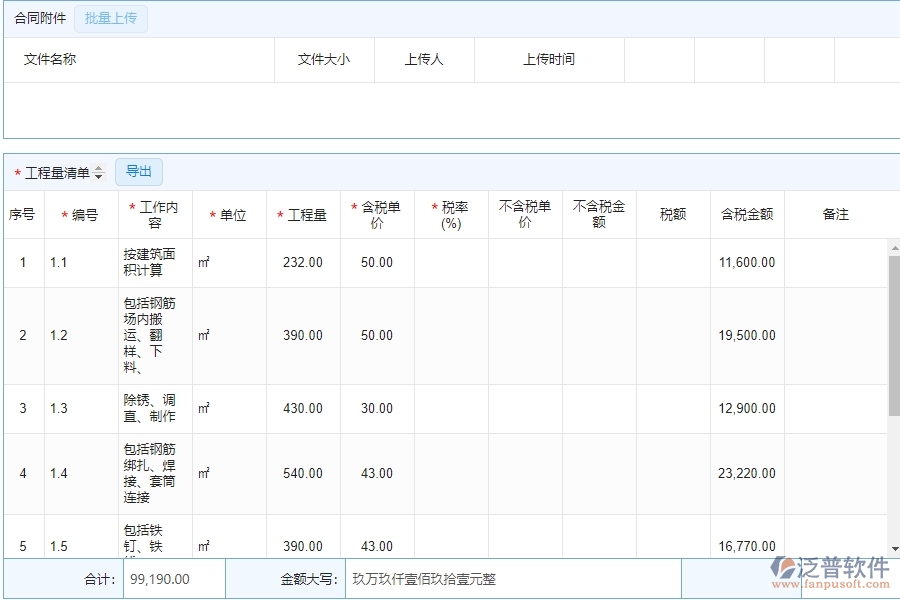Click the 备注 cell of row 3
The width and height of the screenshot is (900, 600).
(835, 408)
